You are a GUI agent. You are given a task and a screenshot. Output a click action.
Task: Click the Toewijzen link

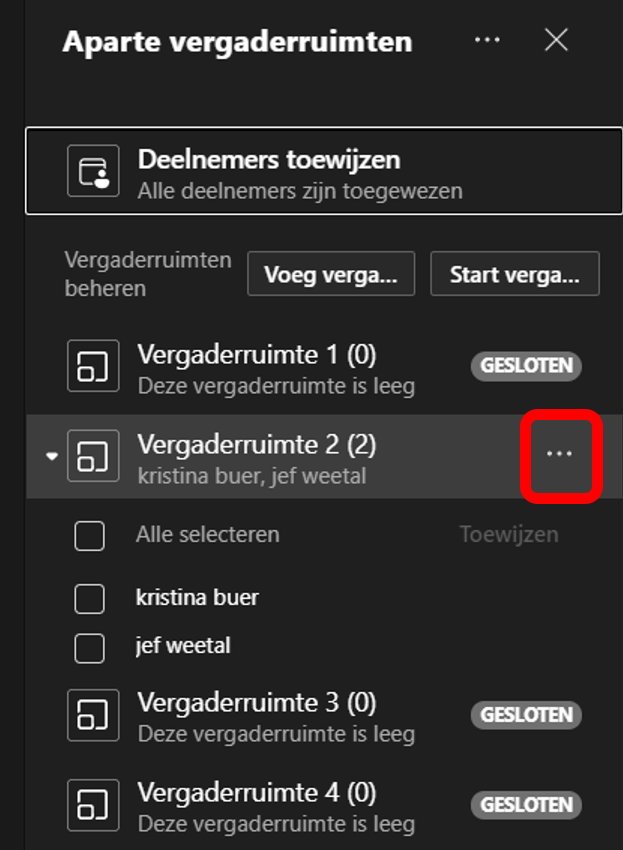pos(509,535)
